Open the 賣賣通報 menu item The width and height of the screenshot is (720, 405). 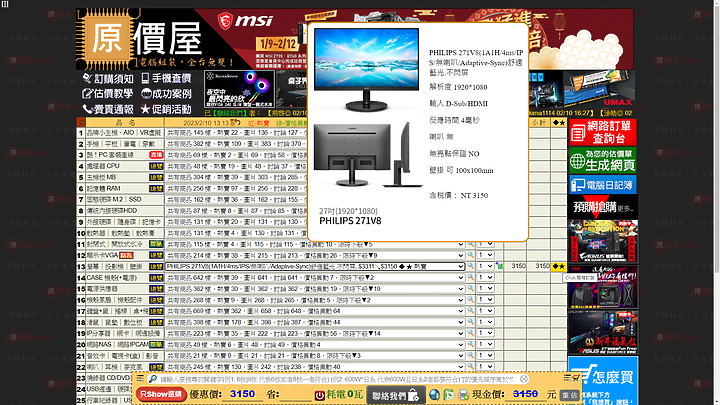pyautogui.click(x=108, y=109)
